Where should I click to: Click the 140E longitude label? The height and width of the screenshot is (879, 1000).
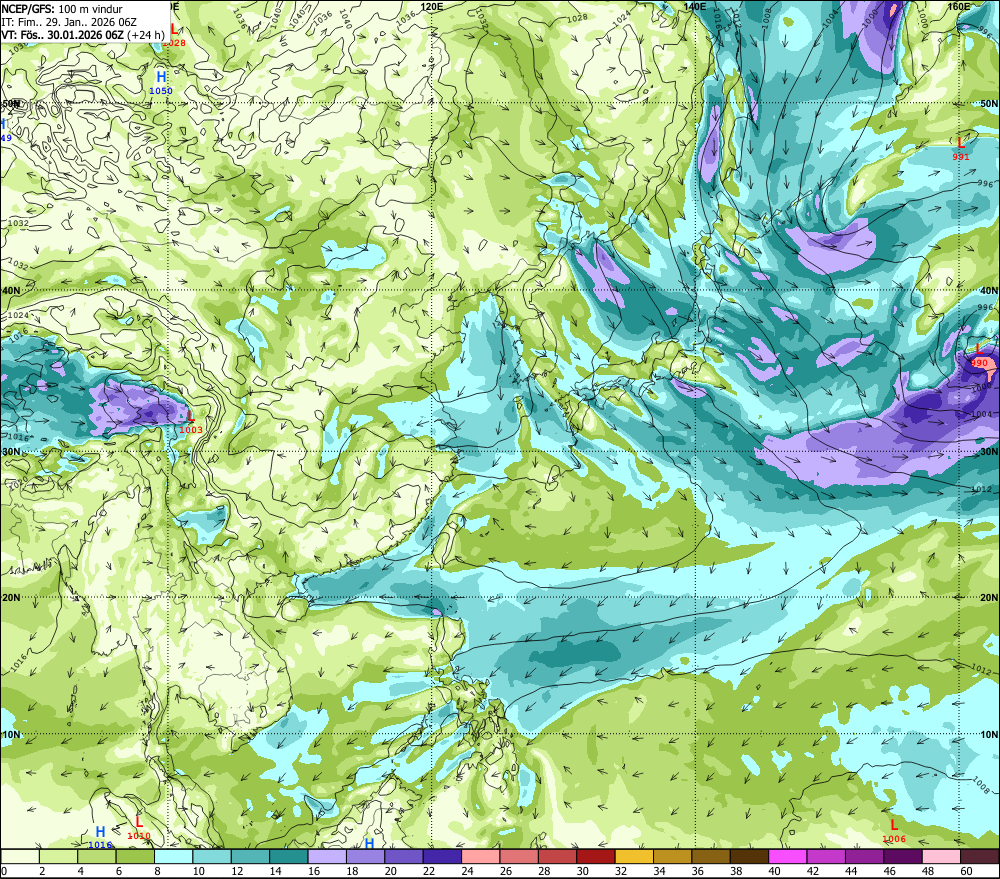coord(695,6)
